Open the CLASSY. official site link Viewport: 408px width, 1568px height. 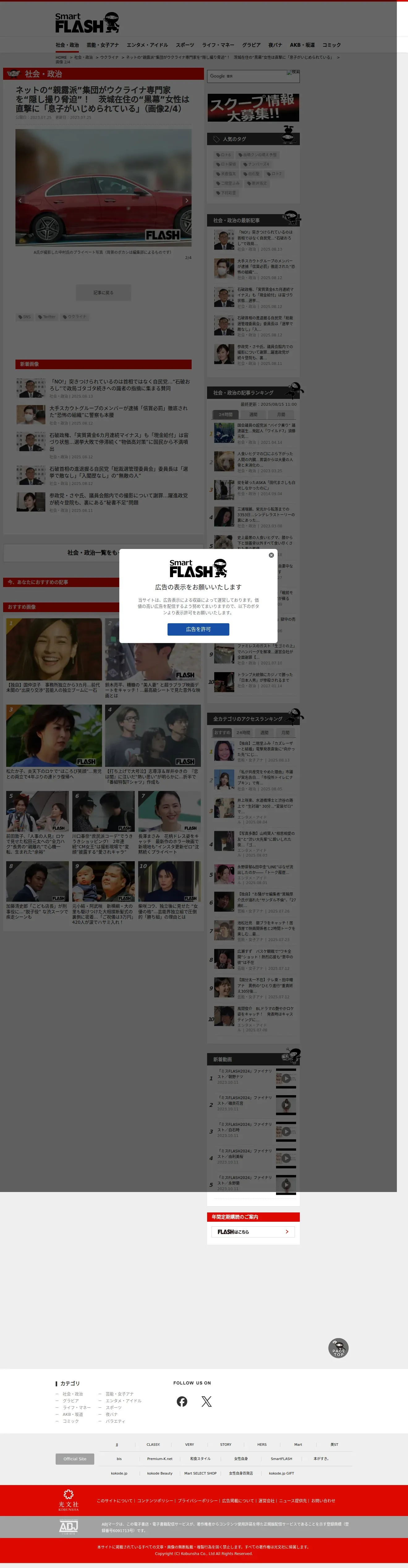pos(153,1445)
